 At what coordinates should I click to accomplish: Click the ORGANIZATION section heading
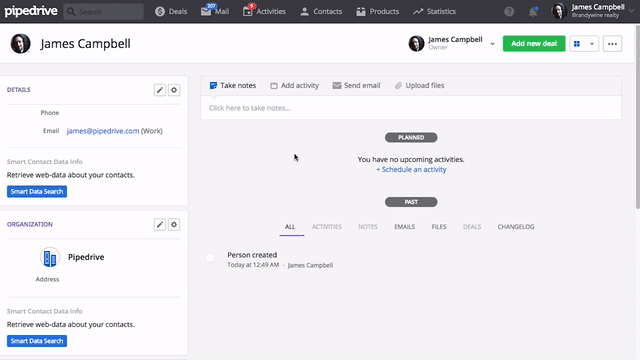tap(30, 224)
